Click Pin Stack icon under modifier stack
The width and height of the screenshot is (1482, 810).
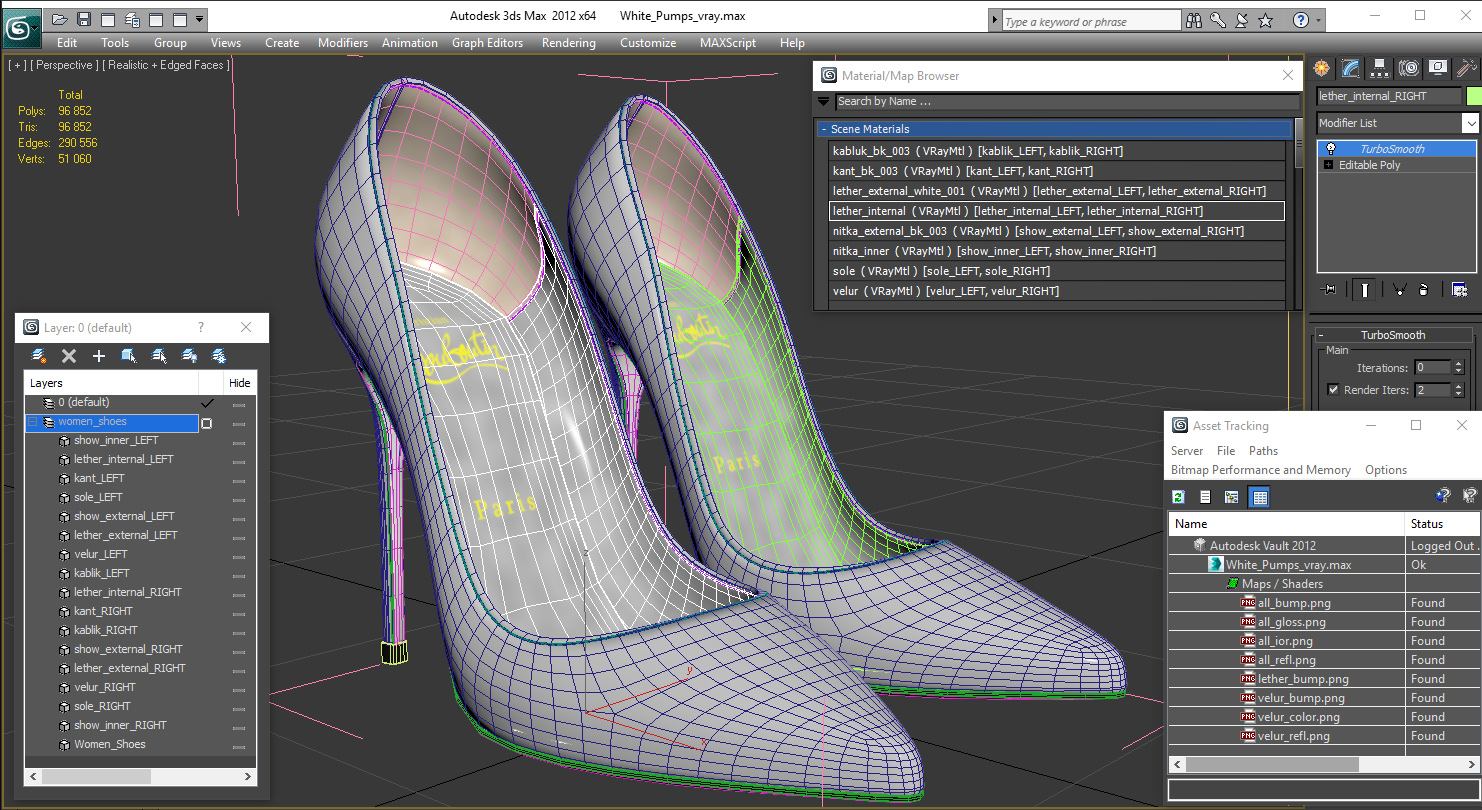tap(1329, 289)
